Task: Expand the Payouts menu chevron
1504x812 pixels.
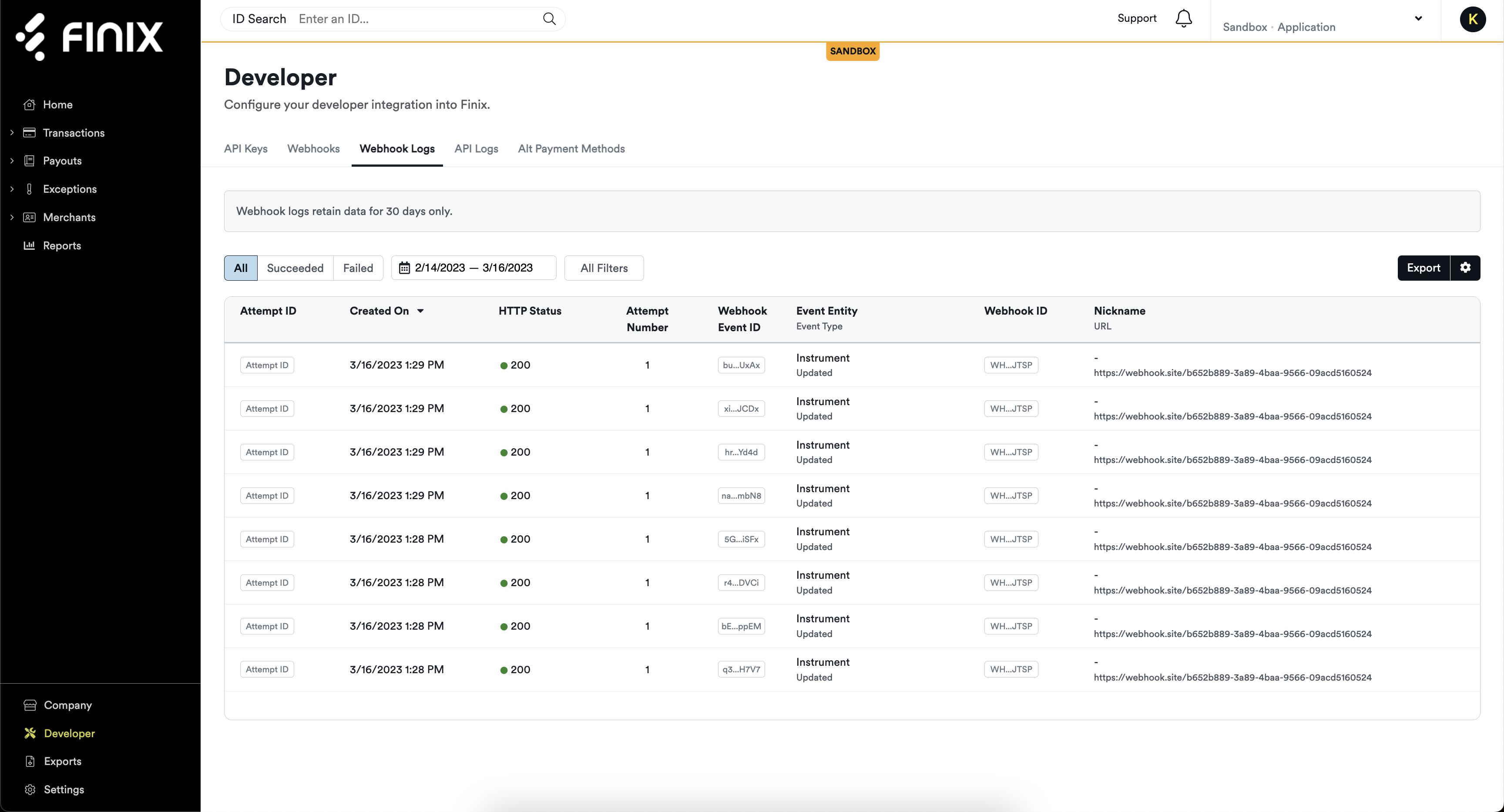Action: pos(12,161)
